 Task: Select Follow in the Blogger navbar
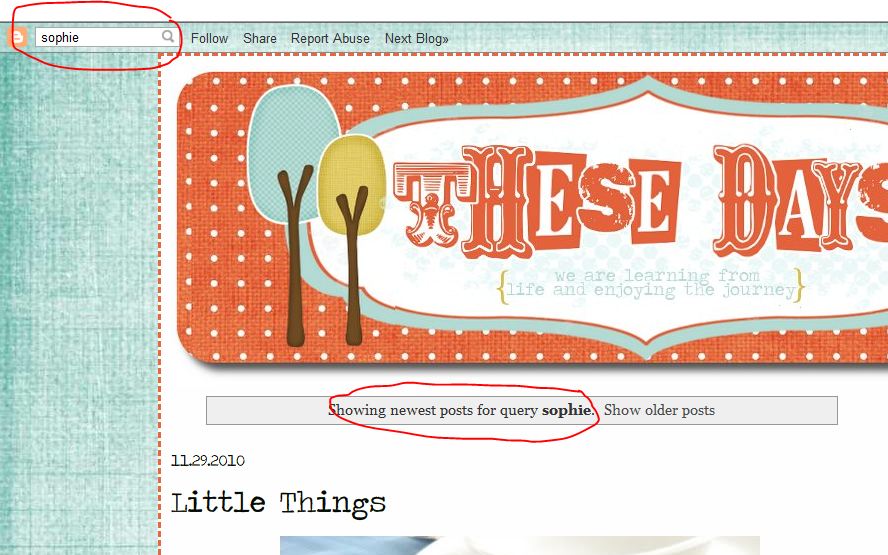[x=209, y=38]
